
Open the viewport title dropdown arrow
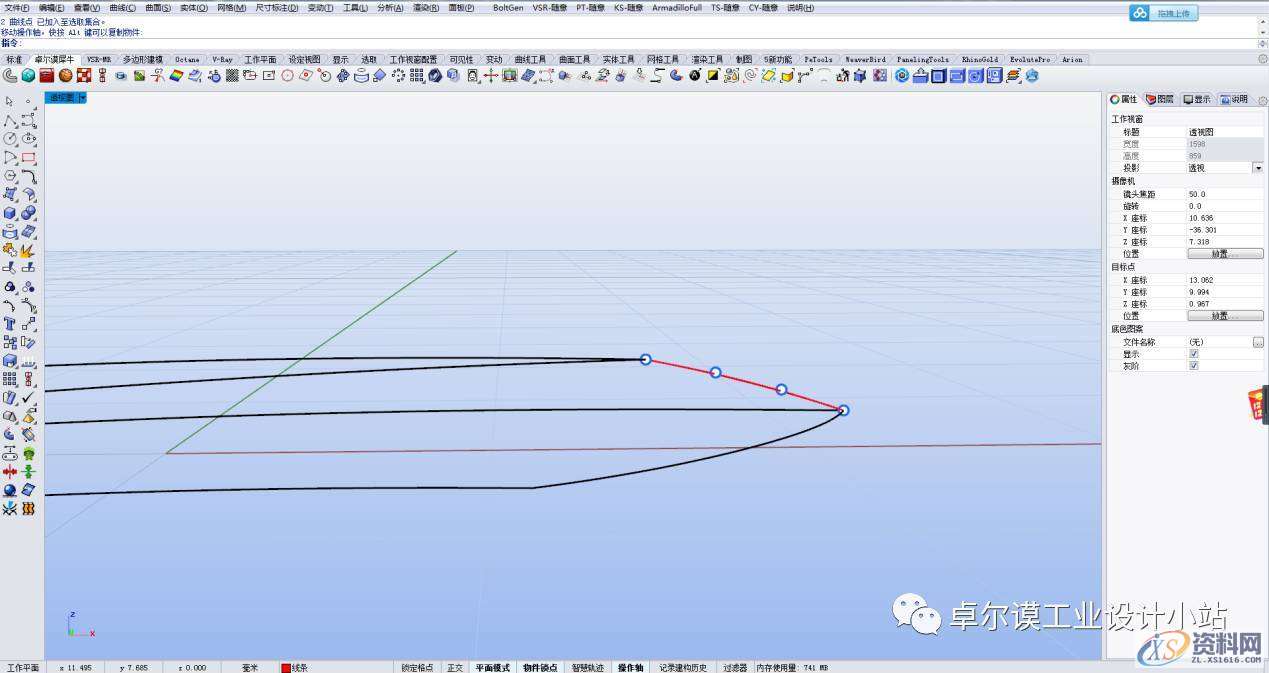click(x=82, y=97)
